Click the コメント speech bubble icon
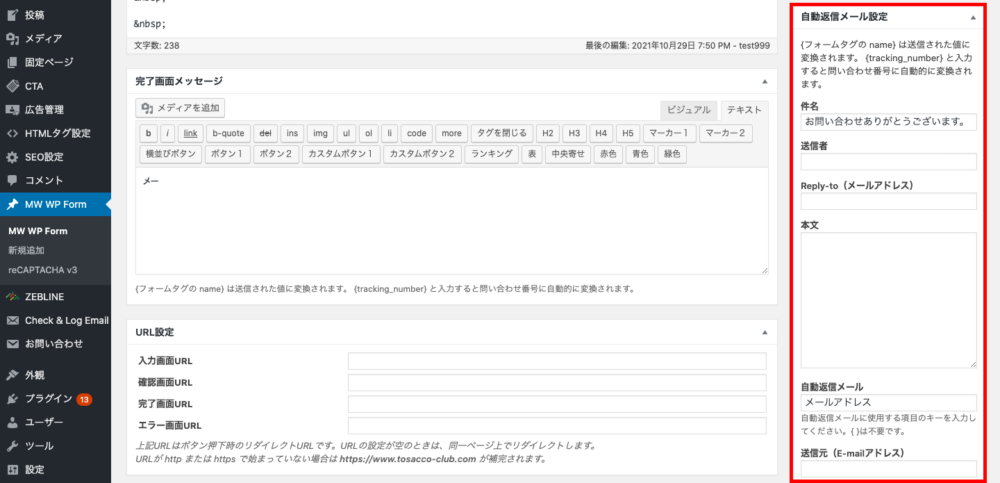Image resolution: width=1000 pixels, height=483 pixels. (x=12, y=181)
